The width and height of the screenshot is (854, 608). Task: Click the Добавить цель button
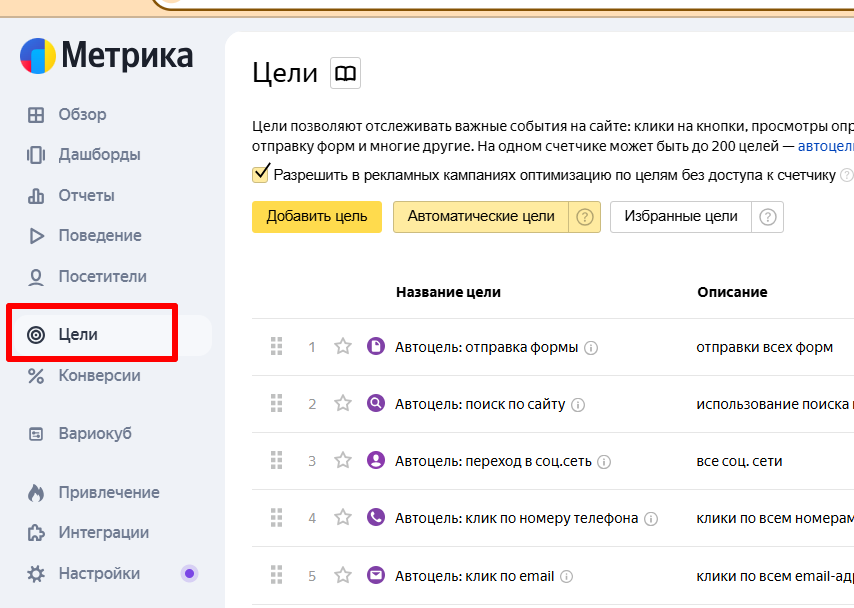(317, 217)
